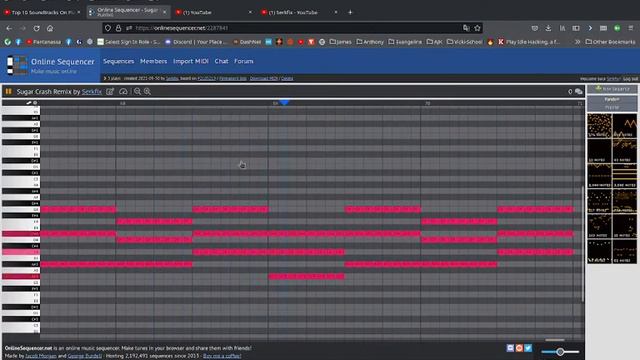Open the Firefox hamburger menu
The width and height of the screenshot is (640, 360).
click(x=631, y=28)
